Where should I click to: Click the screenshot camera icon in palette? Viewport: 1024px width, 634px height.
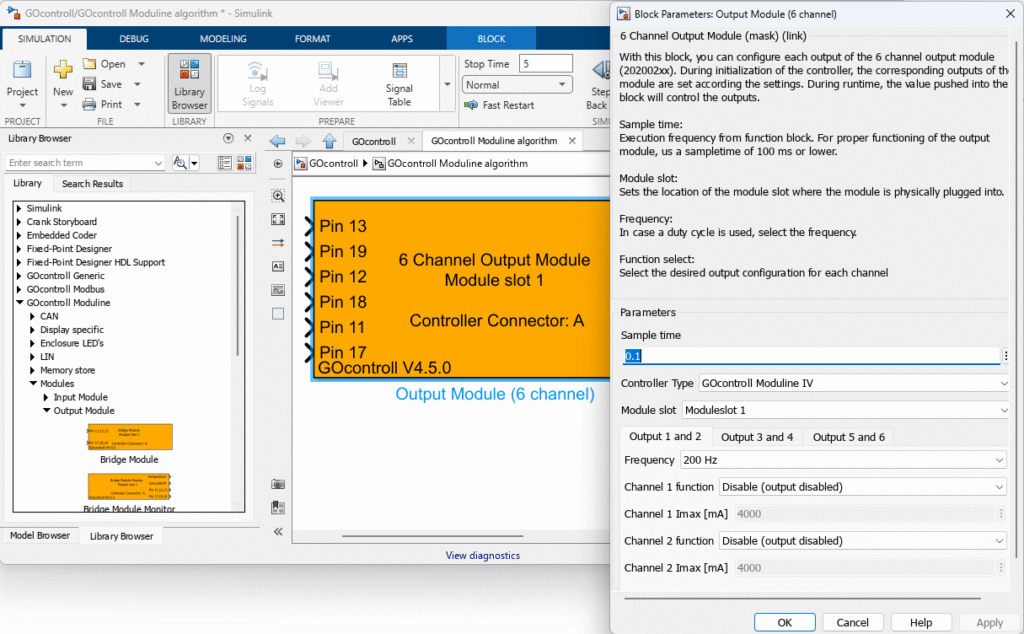pyautogui.click(x=278, y=484)
